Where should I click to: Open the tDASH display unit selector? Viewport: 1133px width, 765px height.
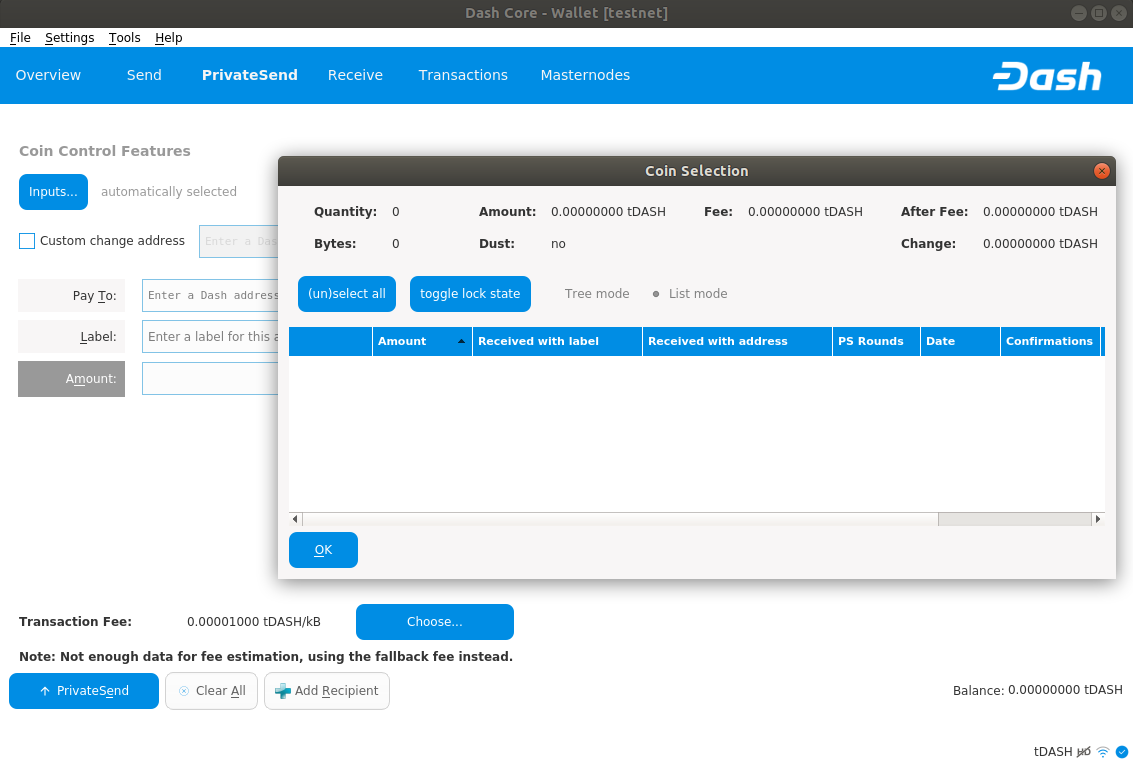[1053, 752]
